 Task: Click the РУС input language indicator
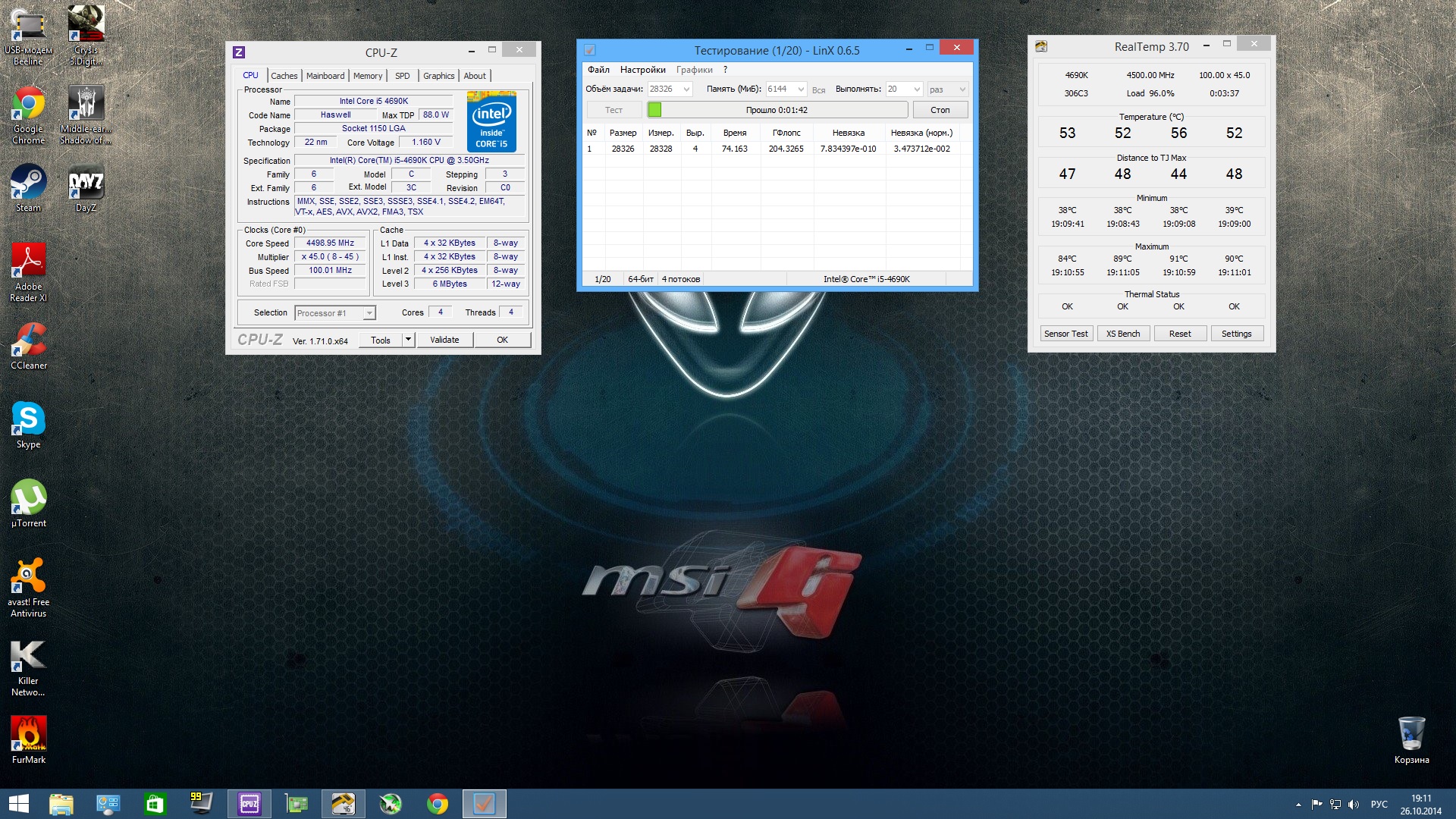coord(1379,805)
